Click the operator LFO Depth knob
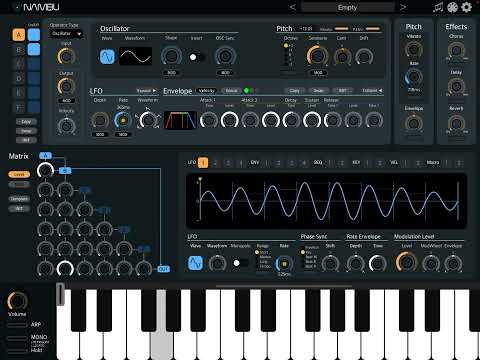This screenshot has width=480, height=360. (x=100, y=120)
